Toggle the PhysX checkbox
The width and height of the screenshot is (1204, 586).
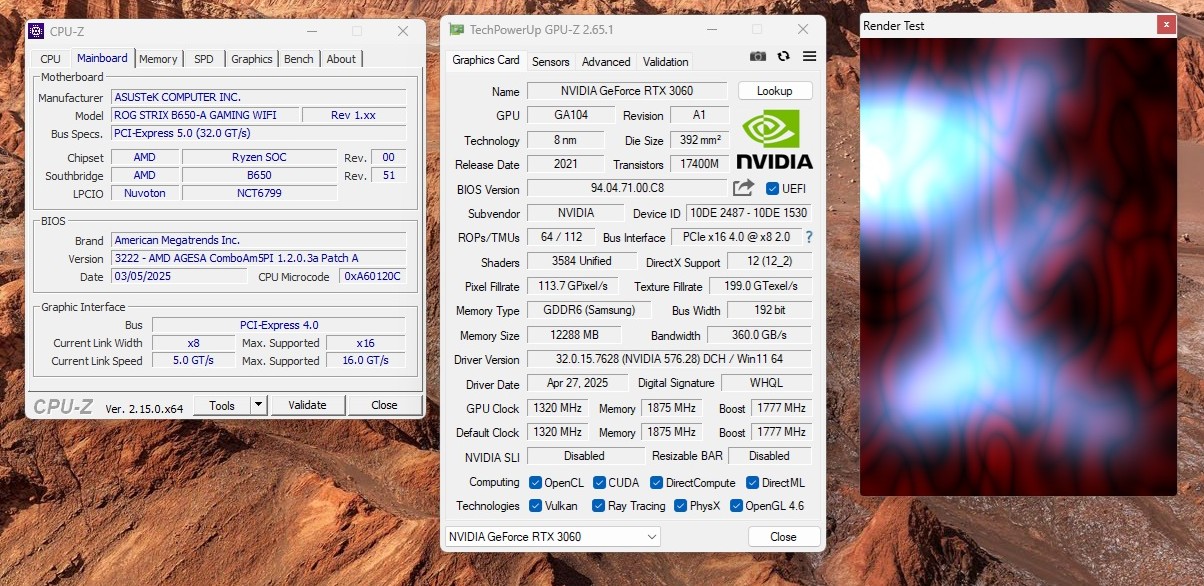pos(680,506)
